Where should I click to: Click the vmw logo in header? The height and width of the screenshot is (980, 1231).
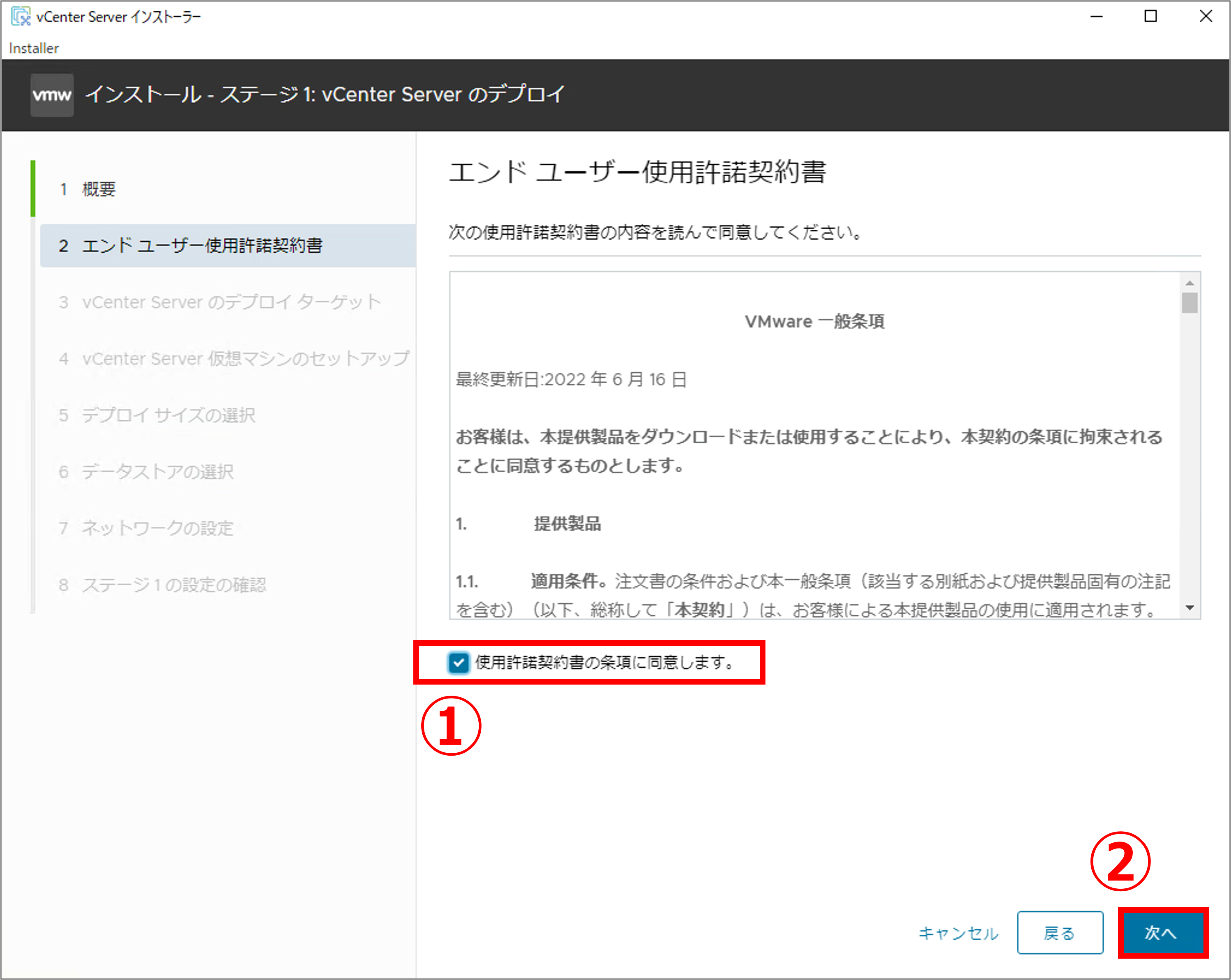[52, 95]
